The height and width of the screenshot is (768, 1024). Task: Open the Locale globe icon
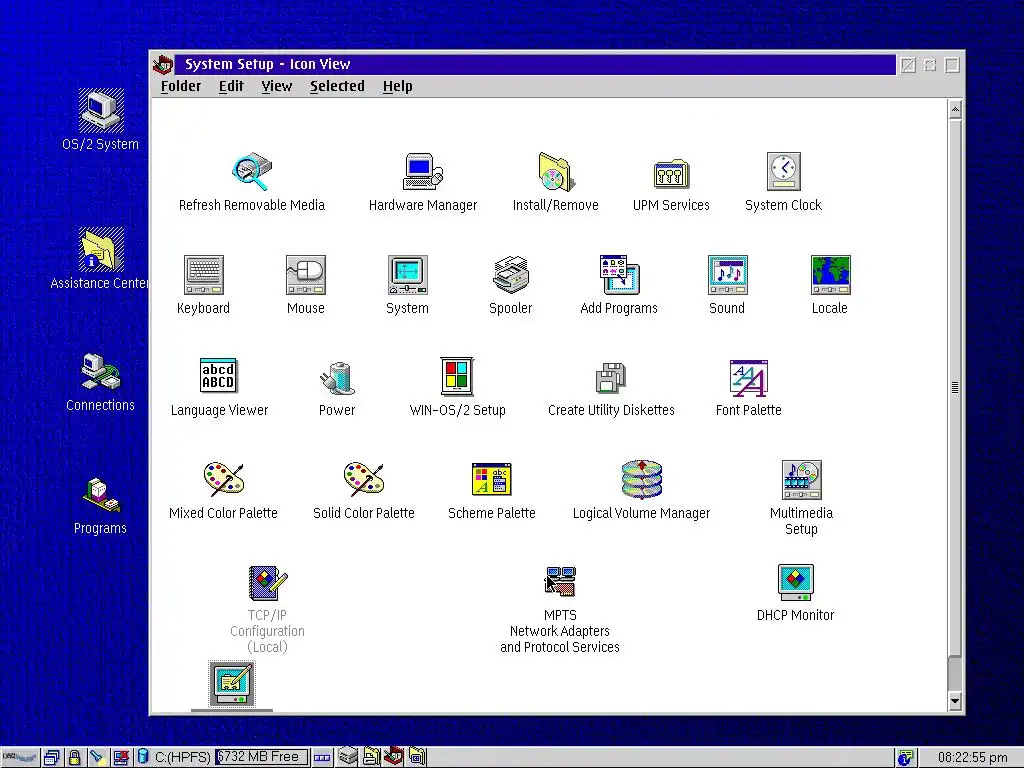830,274
